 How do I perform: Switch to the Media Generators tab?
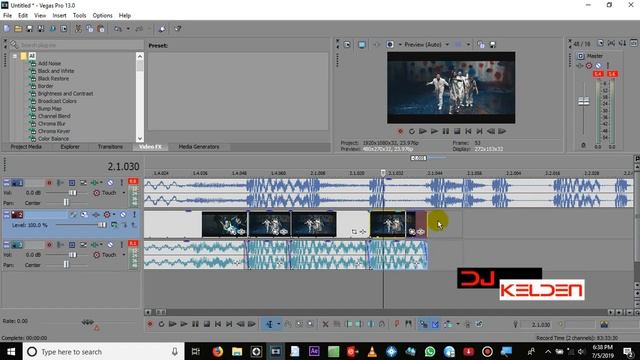click(x=199, y=147)
